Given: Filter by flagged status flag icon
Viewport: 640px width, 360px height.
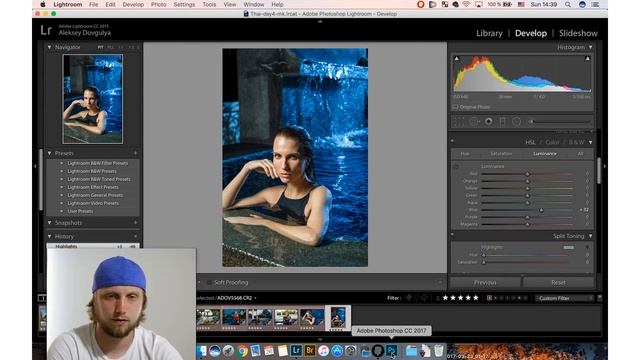Looking at the screenshot, I should (x=409, y=298).
